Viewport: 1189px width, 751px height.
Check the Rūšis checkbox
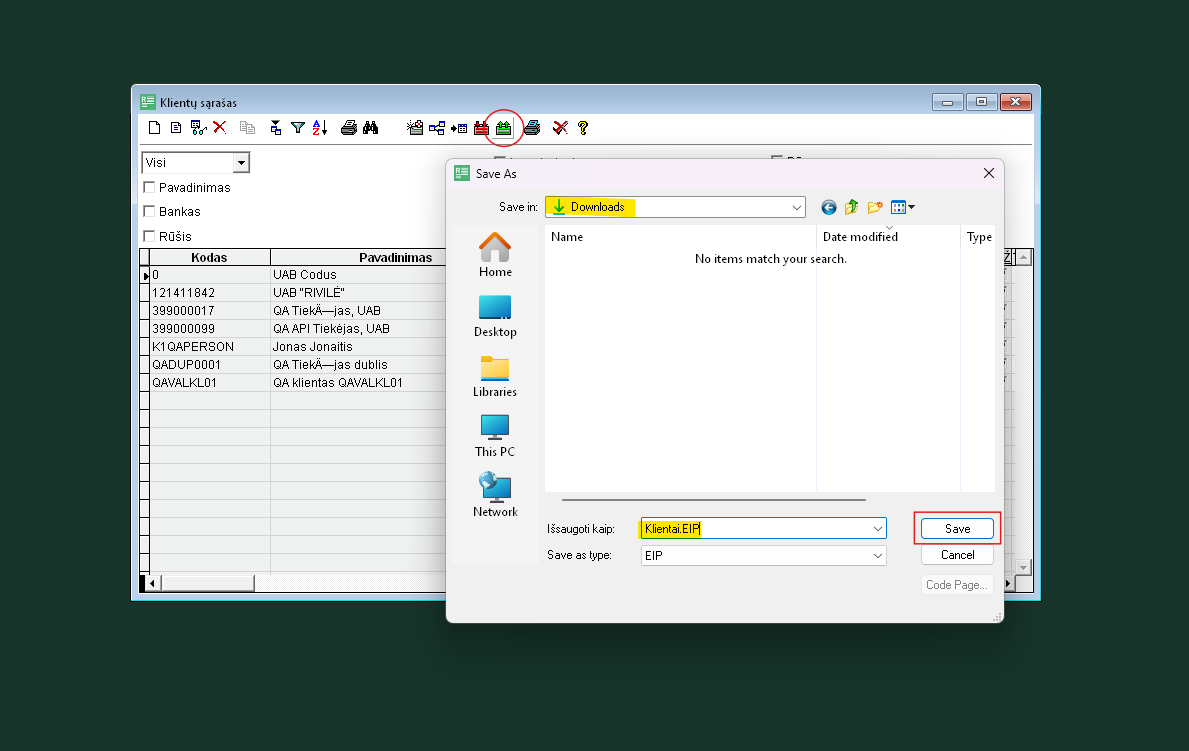tap(149, 236)
